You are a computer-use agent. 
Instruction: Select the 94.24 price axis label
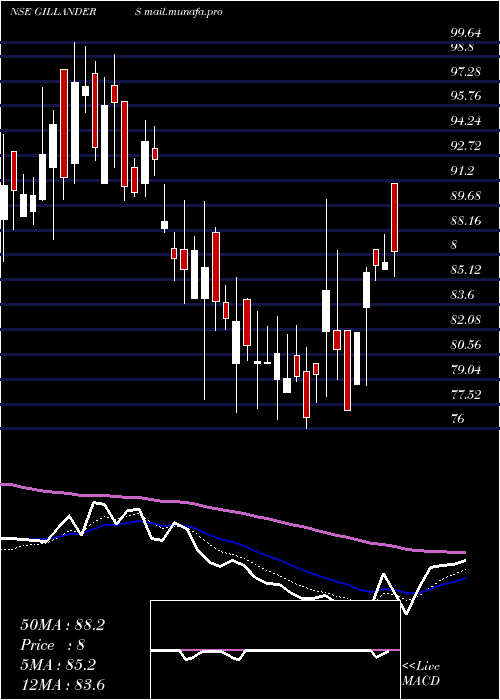coord(466,121)
